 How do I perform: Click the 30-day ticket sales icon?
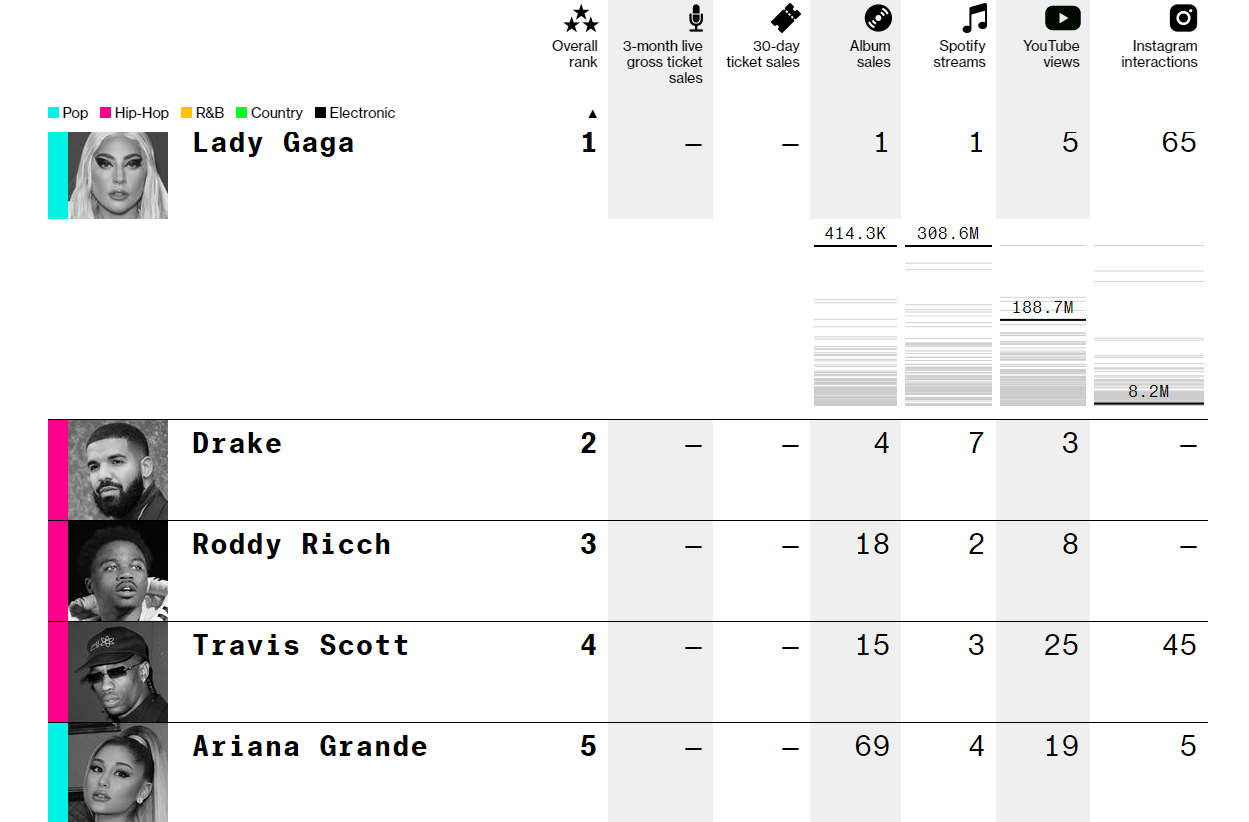point(786,18)
